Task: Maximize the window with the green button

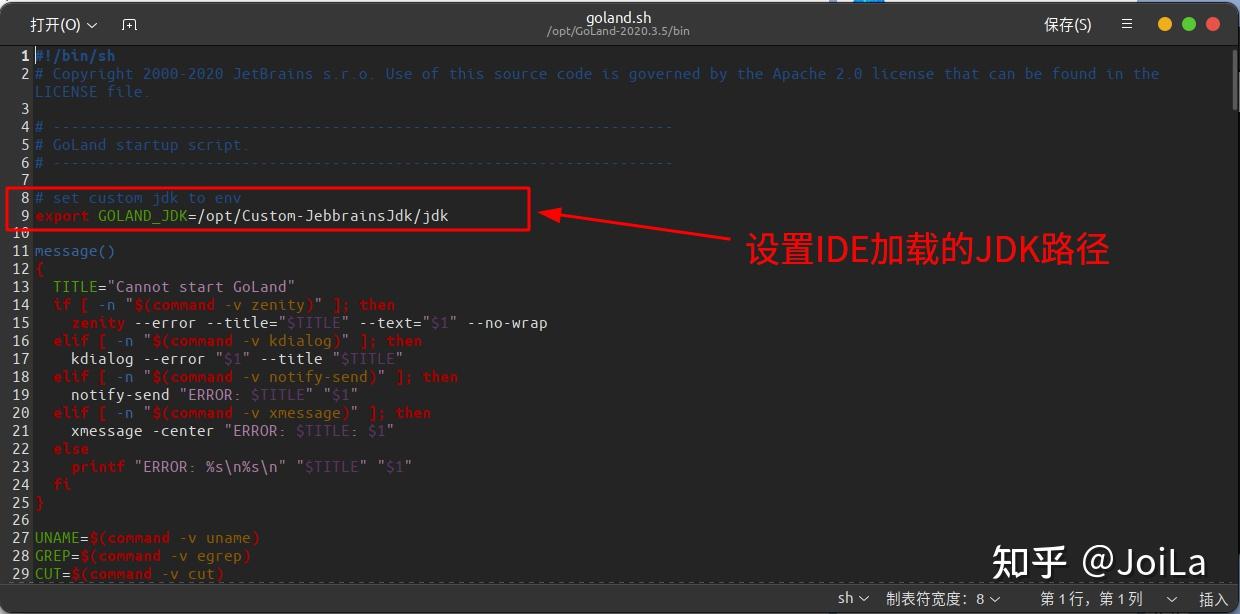Action: tap(1189, 24)
